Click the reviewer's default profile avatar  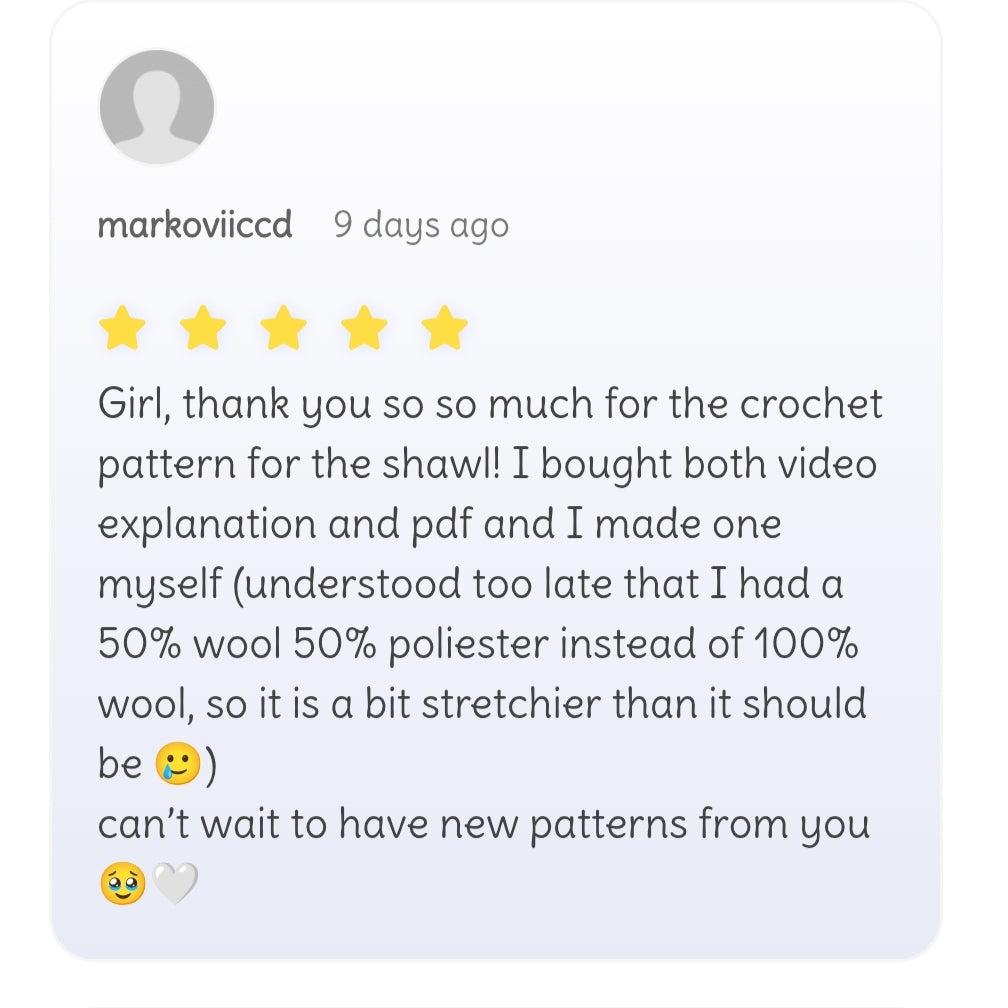coord(157,107)
